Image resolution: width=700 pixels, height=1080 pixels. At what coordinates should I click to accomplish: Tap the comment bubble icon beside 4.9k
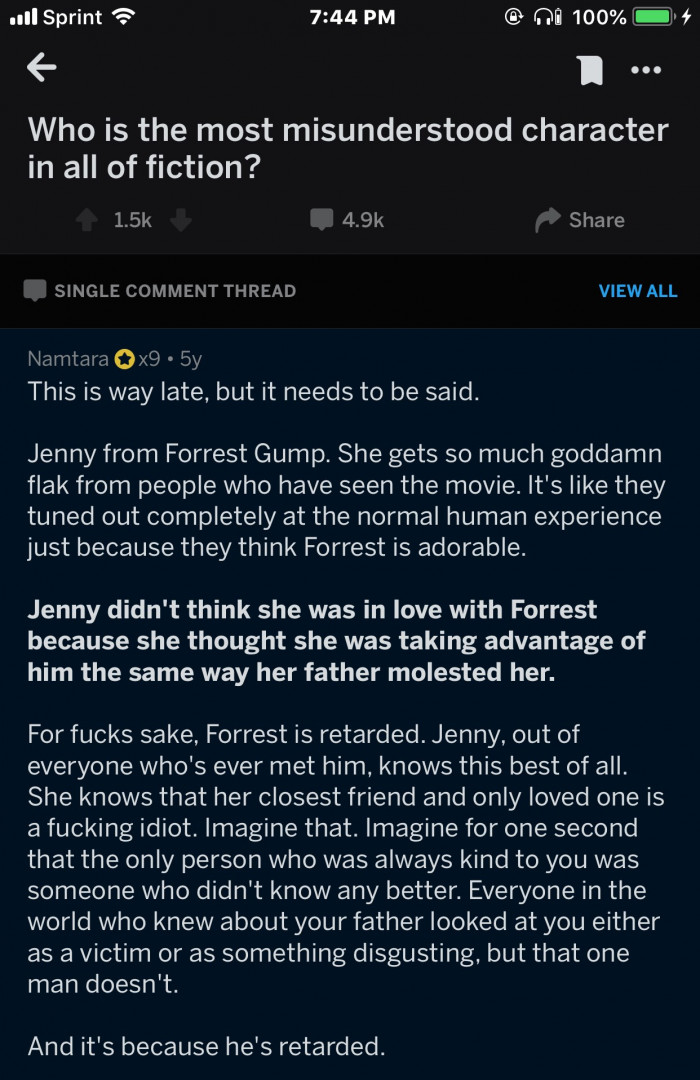321,220
